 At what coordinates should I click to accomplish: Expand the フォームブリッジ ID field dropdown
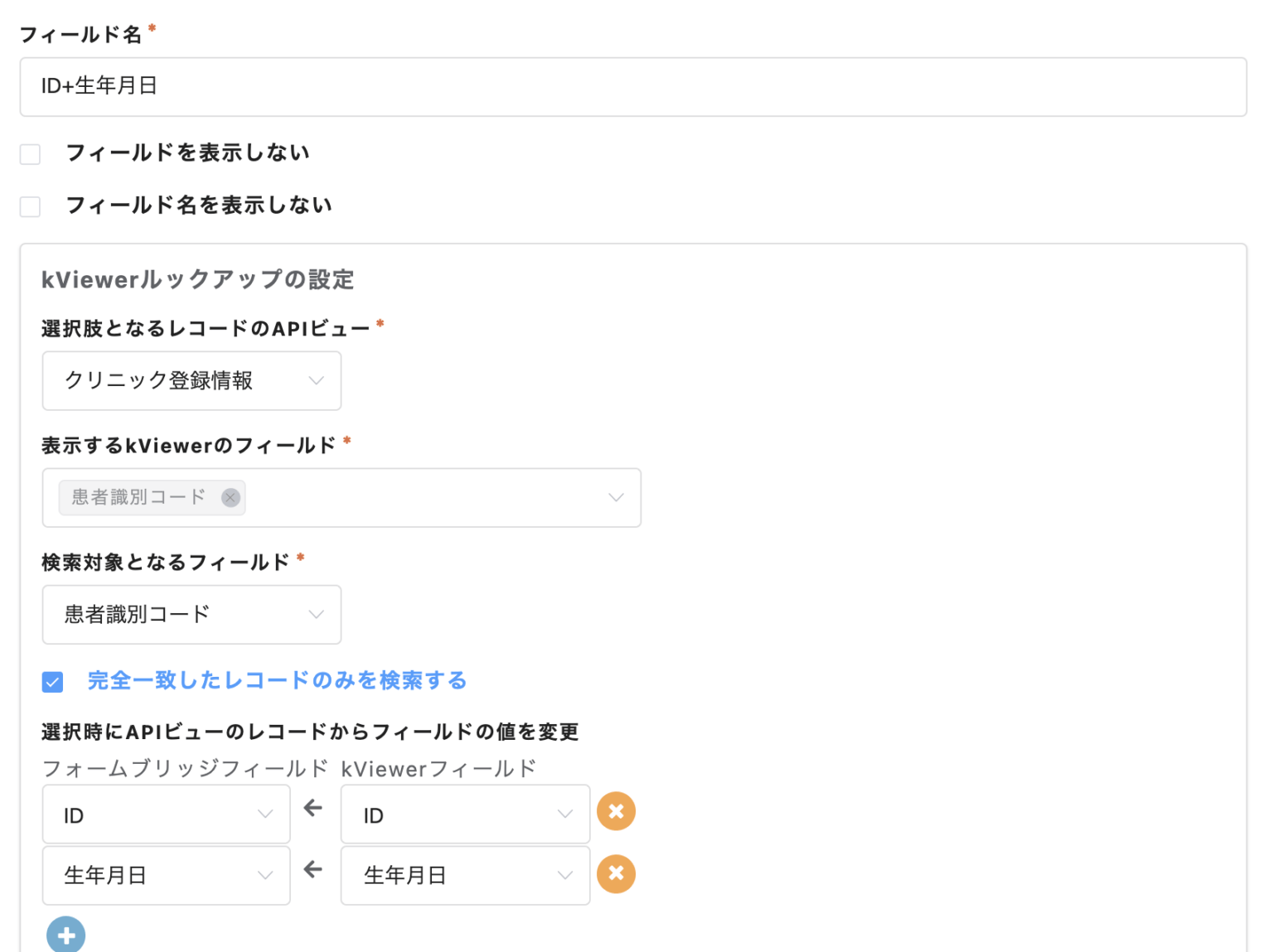166,815
